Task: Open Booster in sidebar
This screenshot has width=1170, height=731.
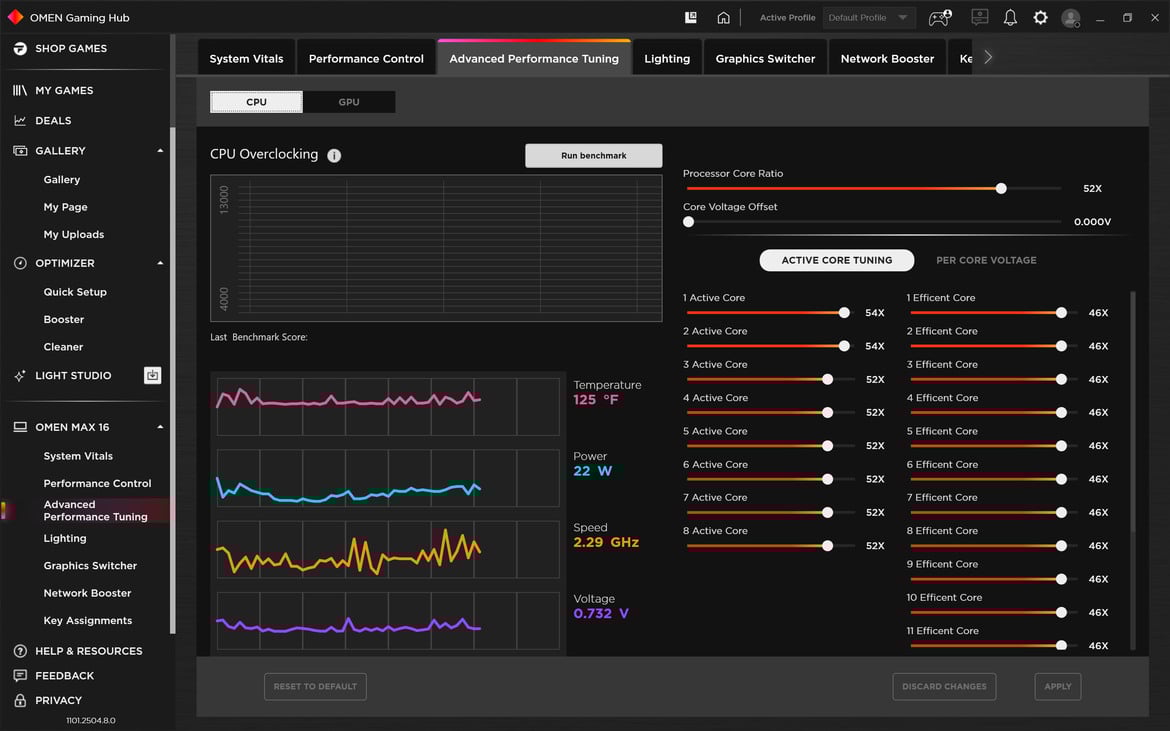Action: click(x=63, y=319)
